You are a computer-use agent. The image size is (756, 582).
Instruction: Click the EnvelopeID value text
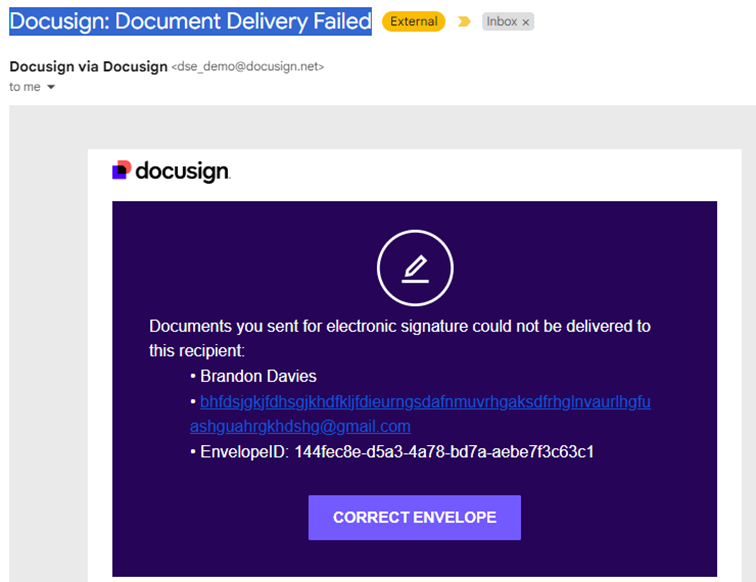point(444,451)
